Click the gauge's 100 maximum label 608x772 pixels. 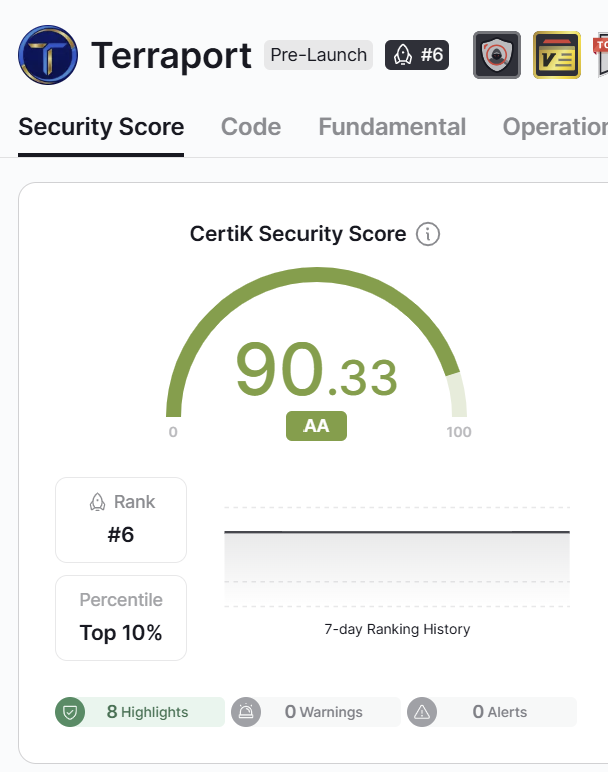[459, 432]
